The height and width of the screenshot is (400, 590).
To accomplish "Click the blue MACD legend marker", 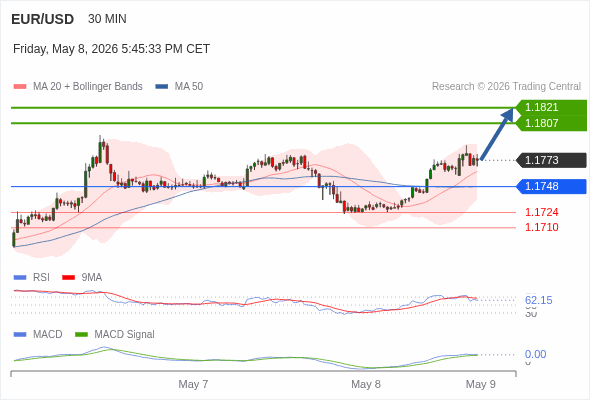I will [20, 335].
